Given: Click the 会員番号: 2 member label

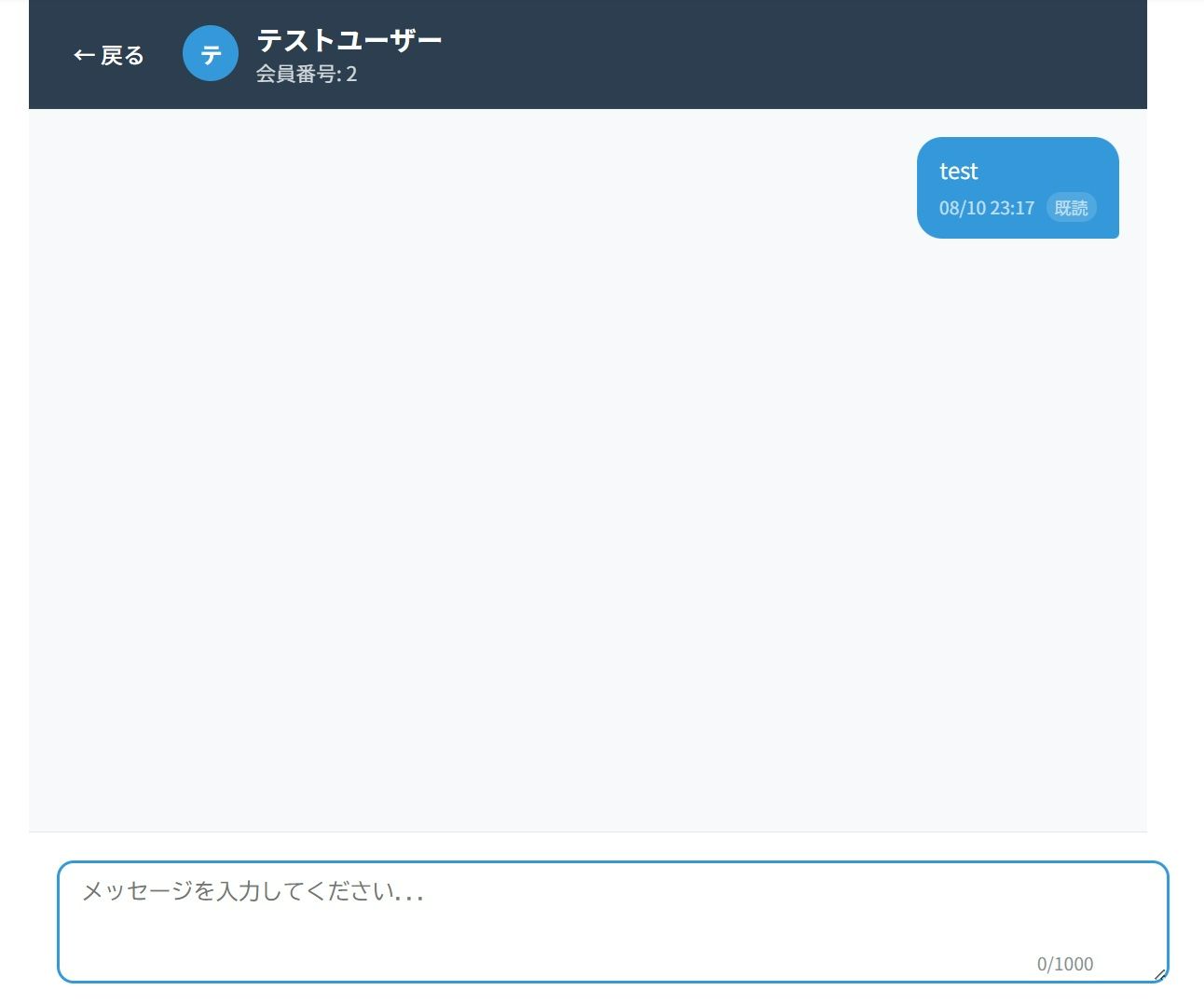Looking at the screenshot, I should click(307, 74).
